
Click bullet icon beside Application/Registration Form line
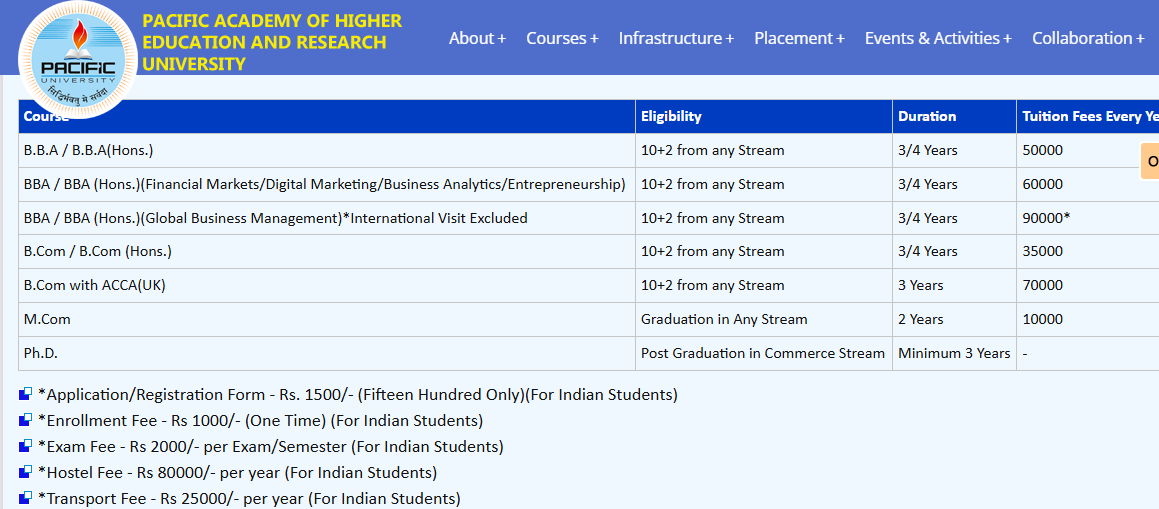point(26,394)
